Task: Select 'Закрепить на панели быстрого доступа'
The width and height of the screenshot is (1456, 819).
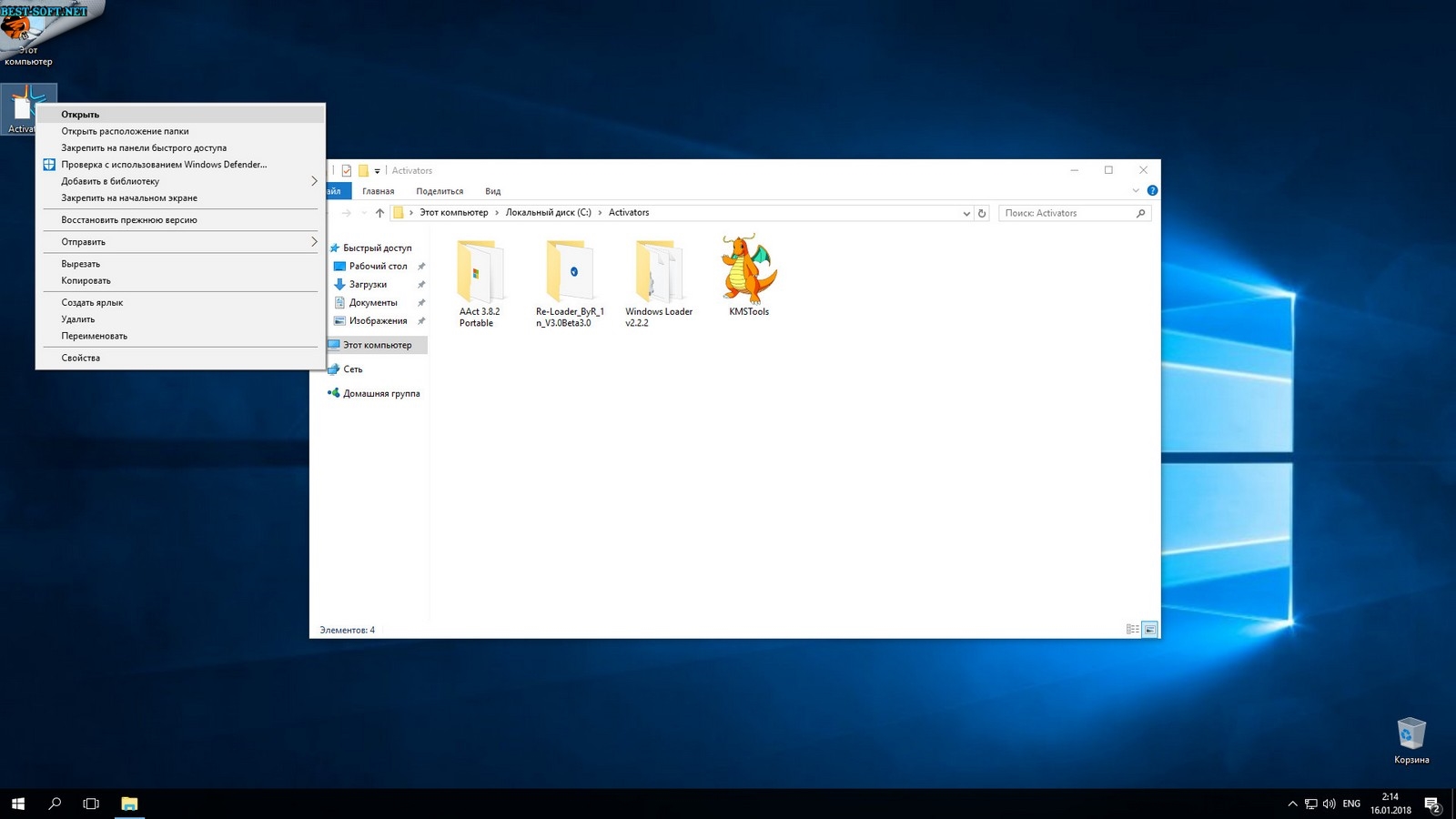Action: point(180,147)
